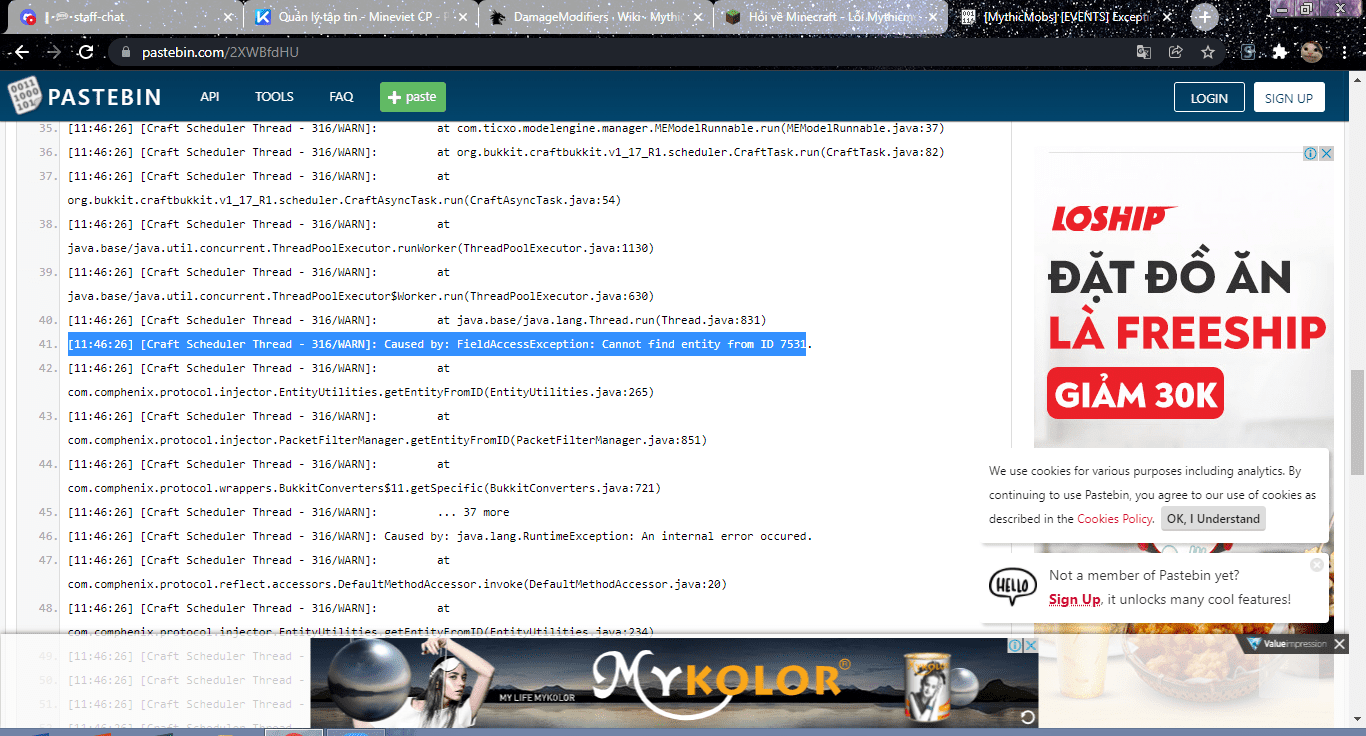Click line 46 RuntimeException text
Screen dimensions: 1366x736
pyautogui.click(x=440, y=536)
